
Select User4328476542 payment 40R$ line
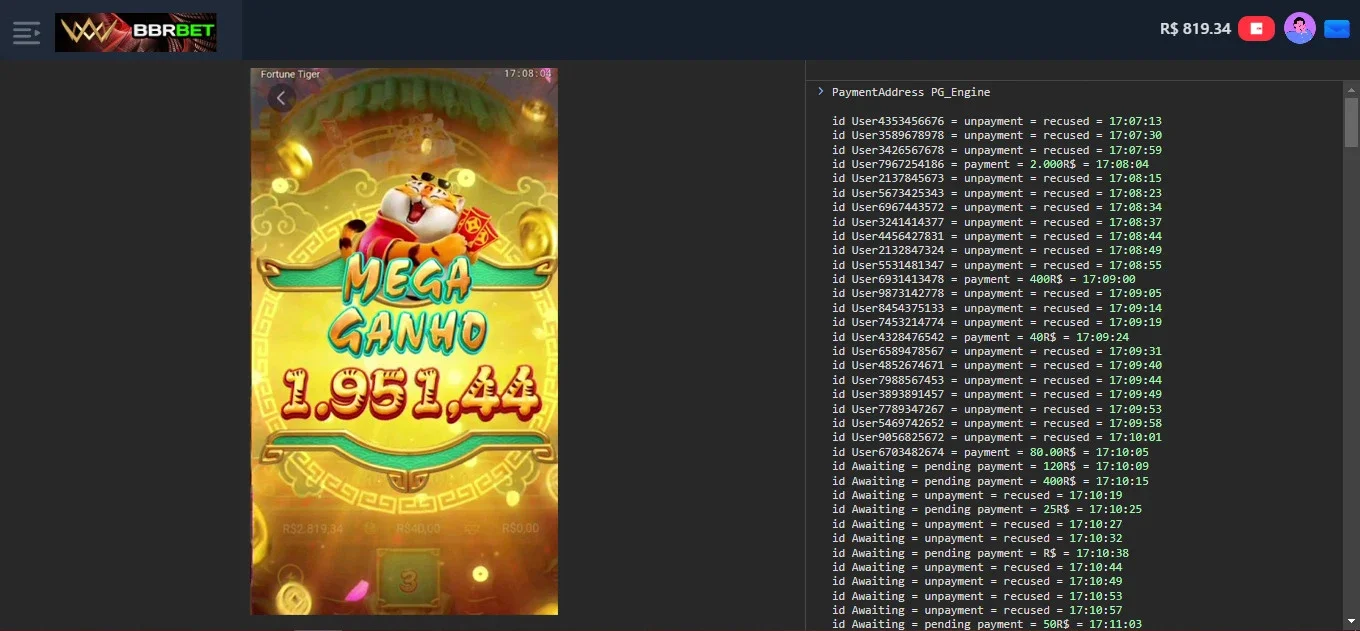click(980, 337)
